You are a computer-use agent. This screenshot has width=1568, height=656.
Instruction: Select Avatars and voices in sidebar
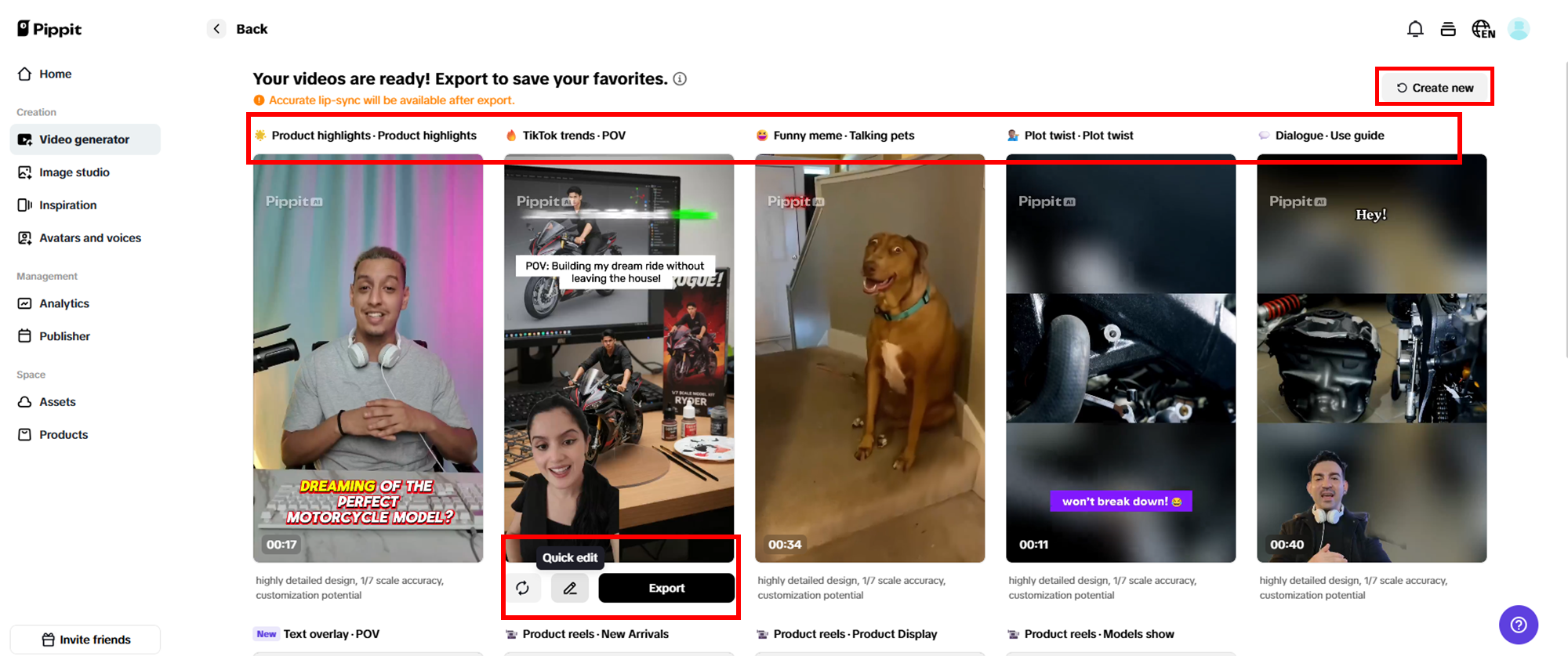(89, 238)
